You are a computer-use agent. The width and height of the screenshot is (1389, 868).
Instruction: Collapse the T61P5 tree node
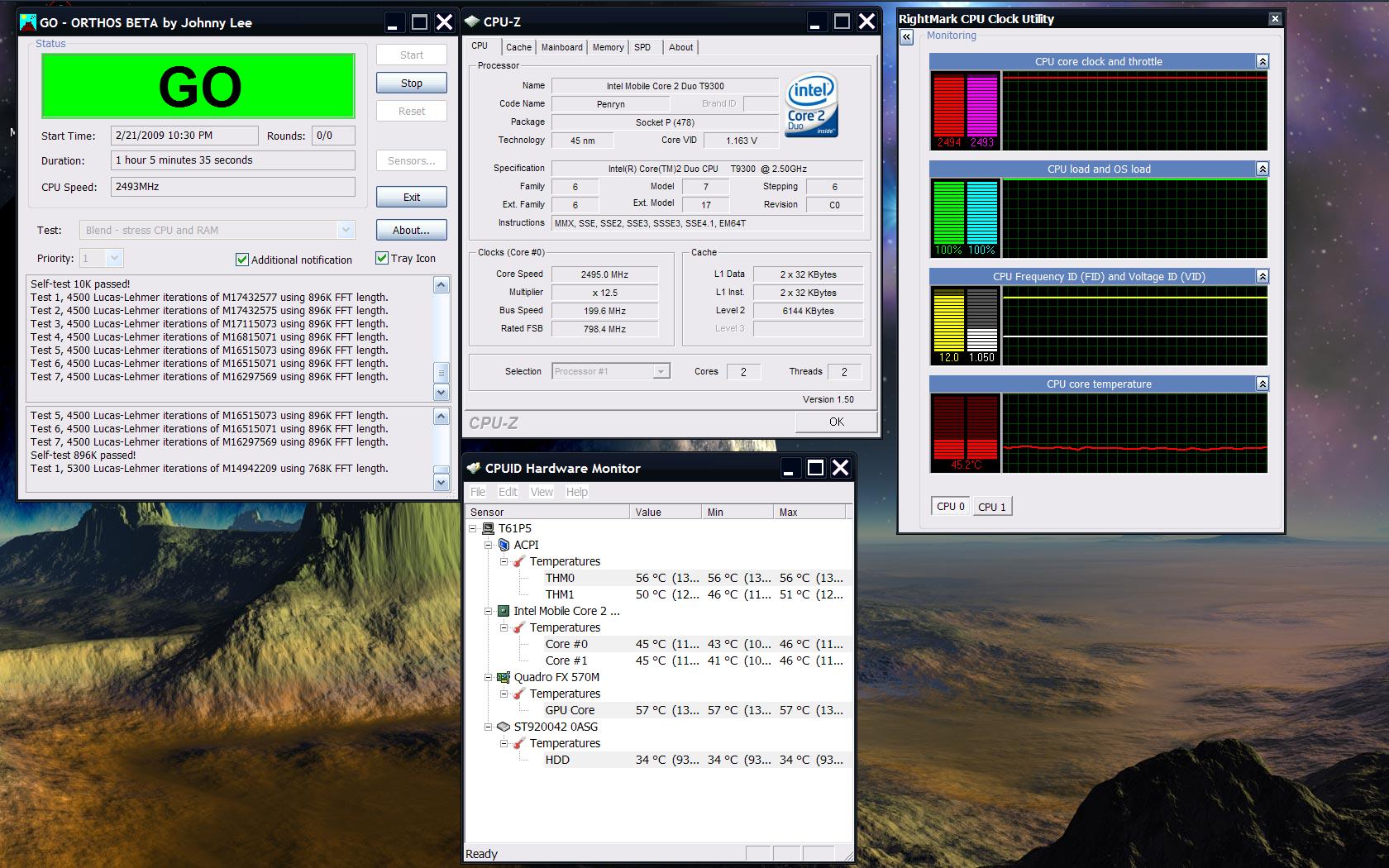pos(473,528)
